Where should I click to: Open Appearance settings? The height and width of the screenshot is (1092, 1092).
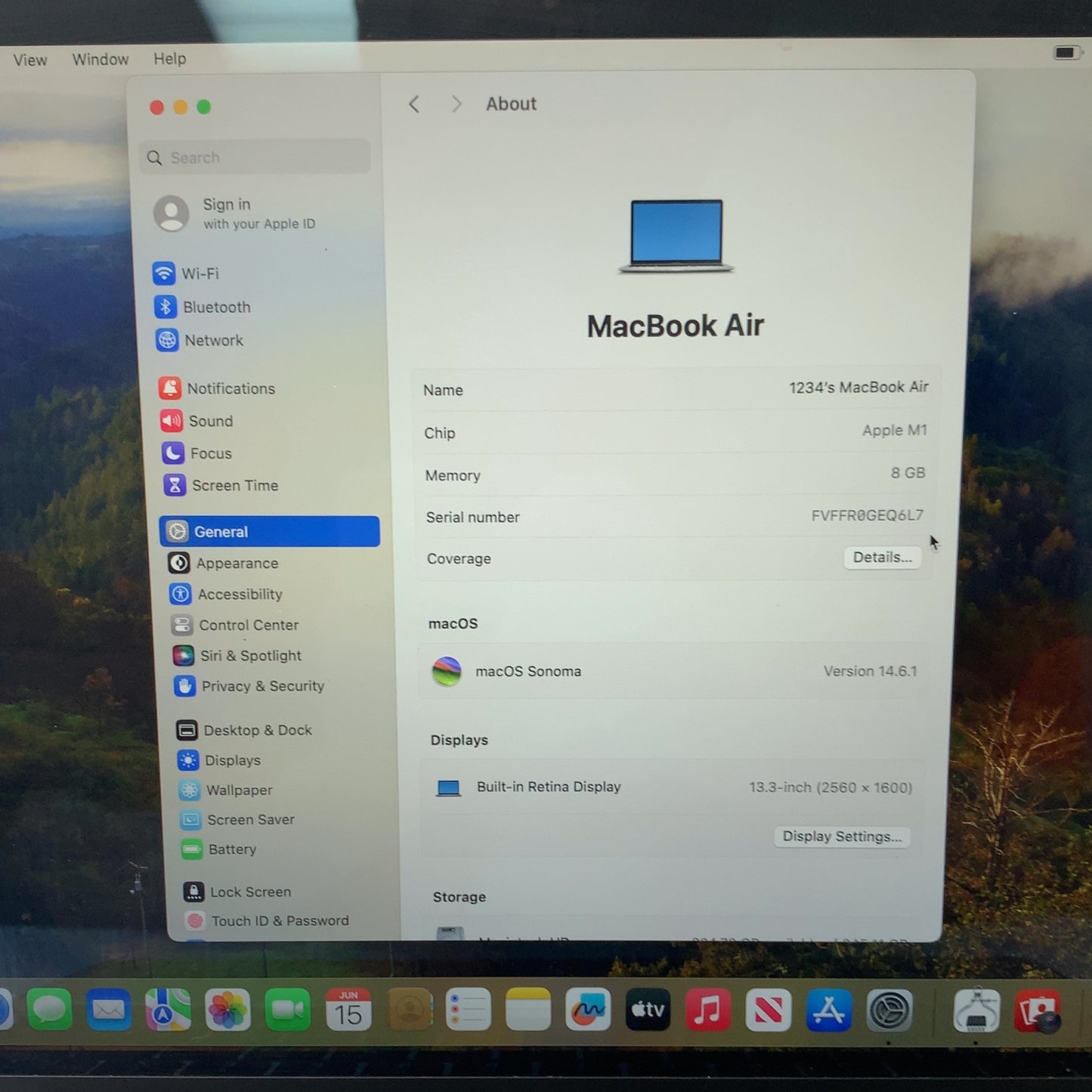223,563
